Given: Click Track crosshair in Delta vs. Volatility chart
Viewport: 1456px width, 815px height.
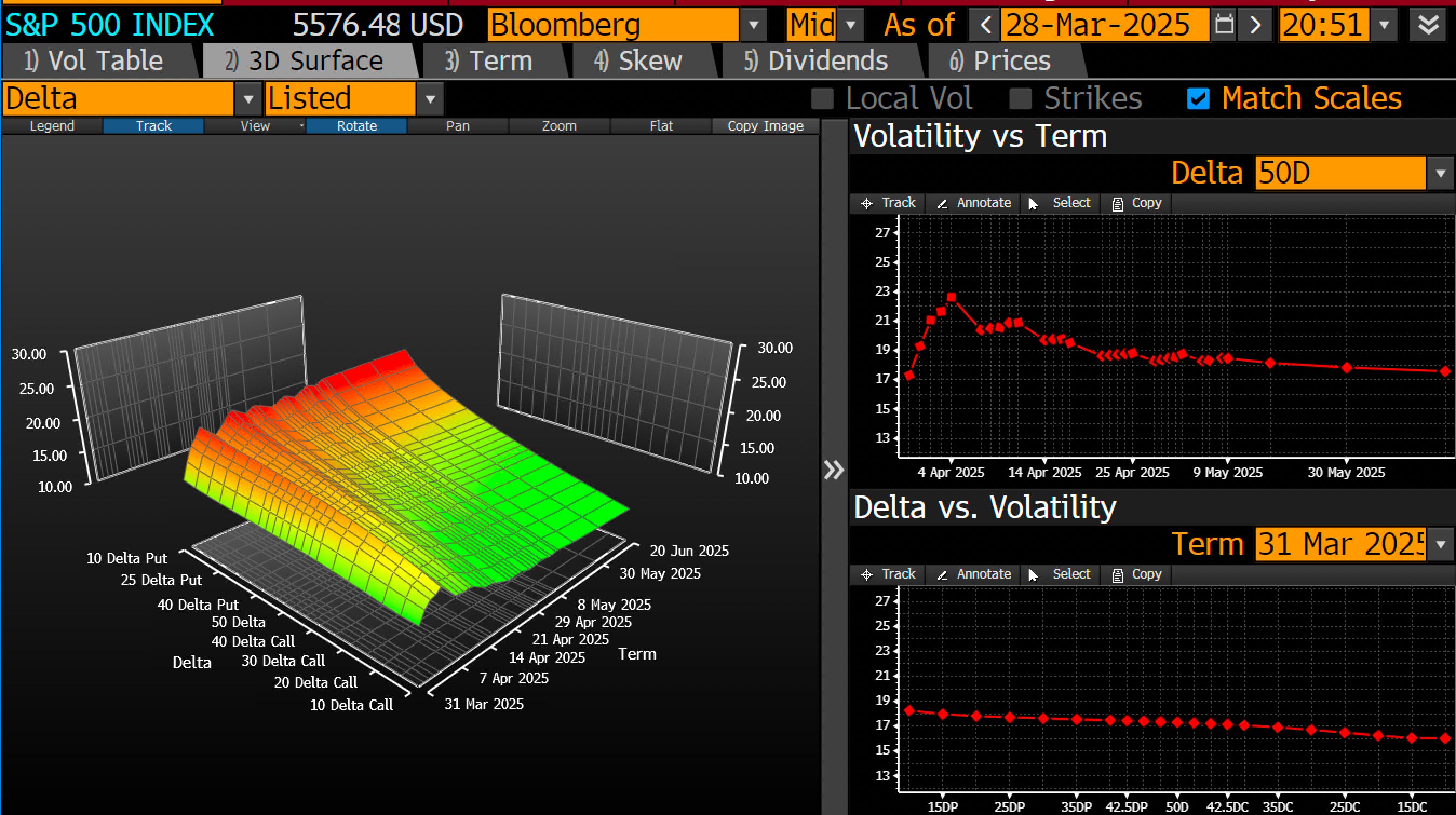Looking at the screenshot, I should (888, 574).
